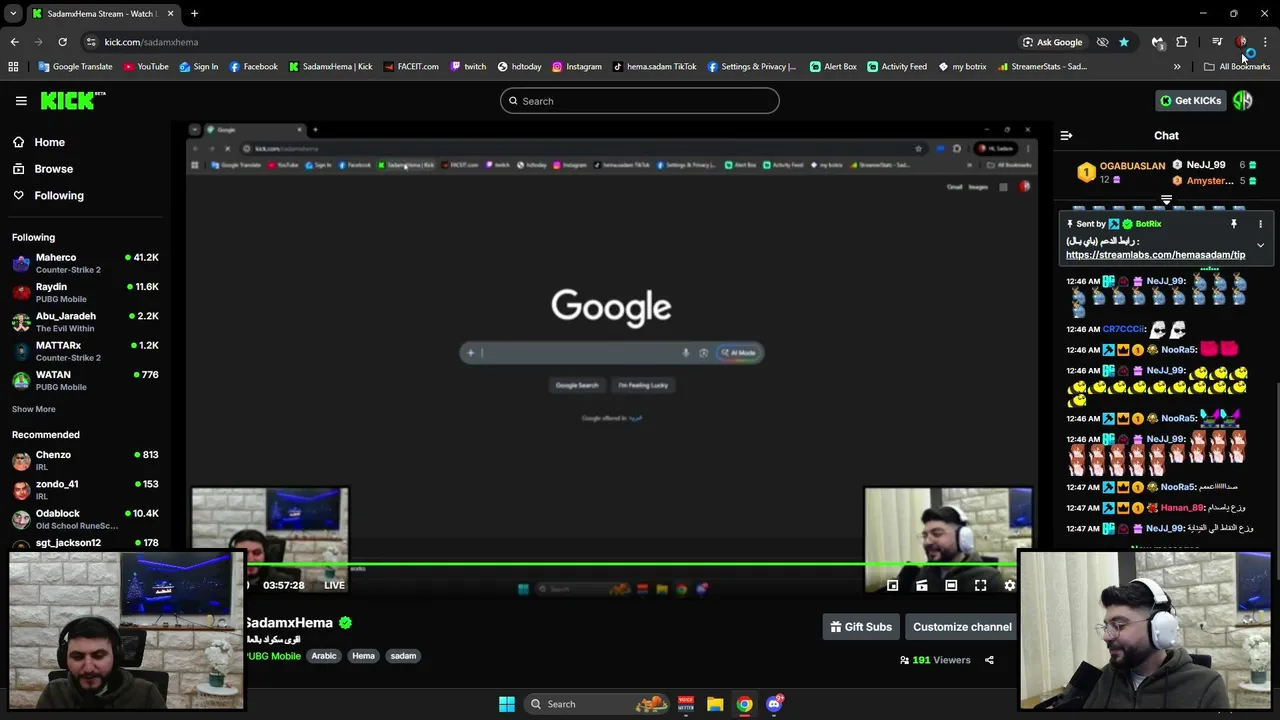Click Customize channel button
The width and height of the screenshot is (1280, 720).
pos(962,627)
